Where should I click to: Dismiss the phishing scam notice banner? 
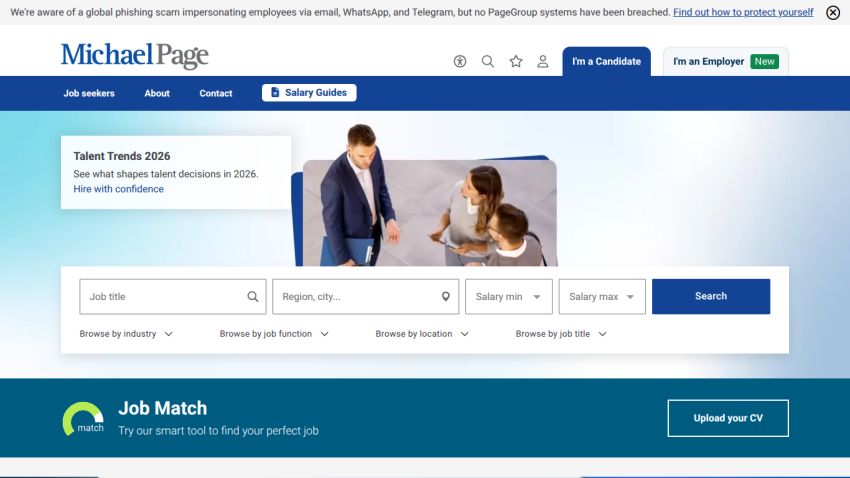click(833, 12)
